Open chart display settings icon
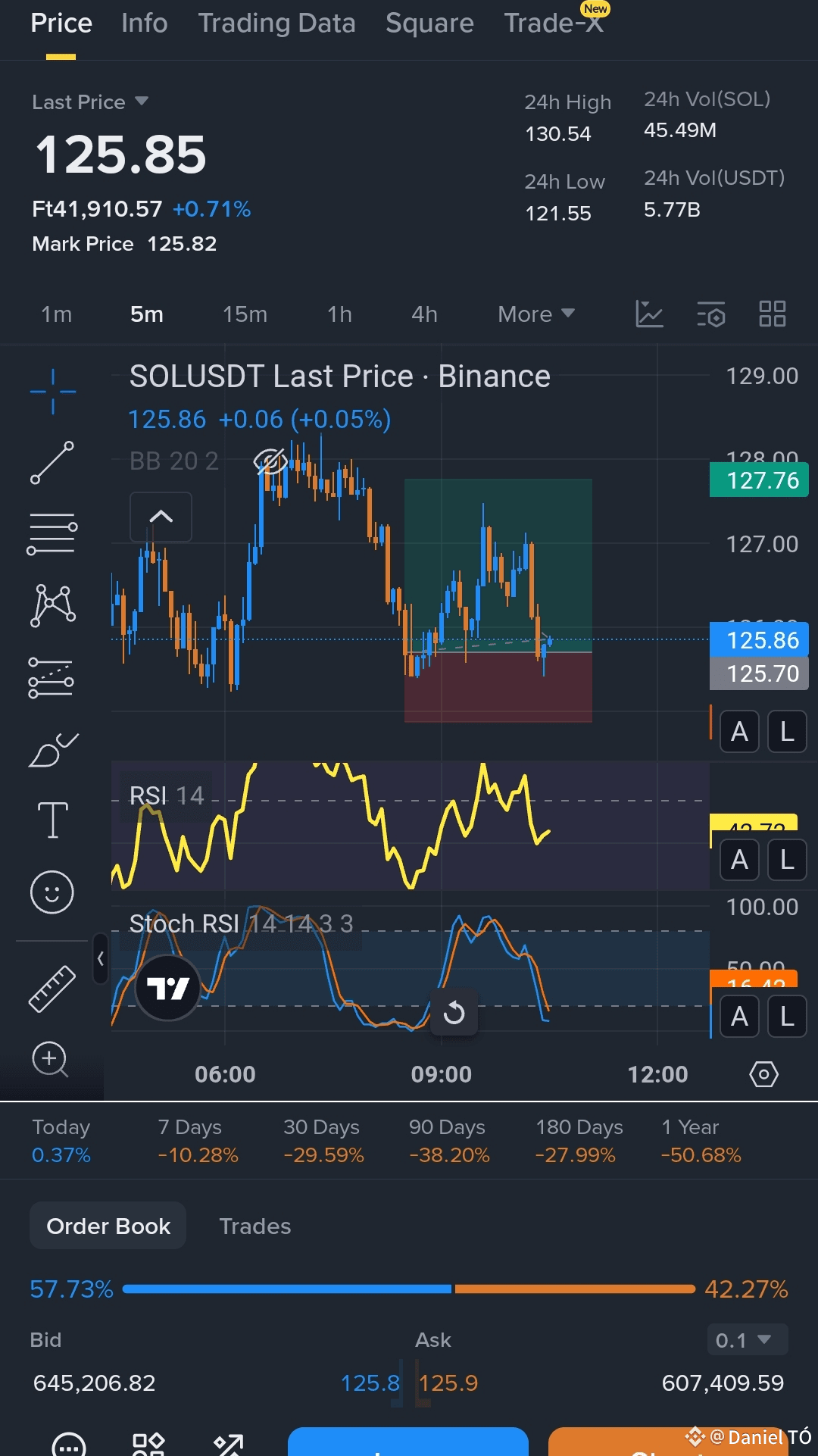The image size is (818, 1456). 711,314
